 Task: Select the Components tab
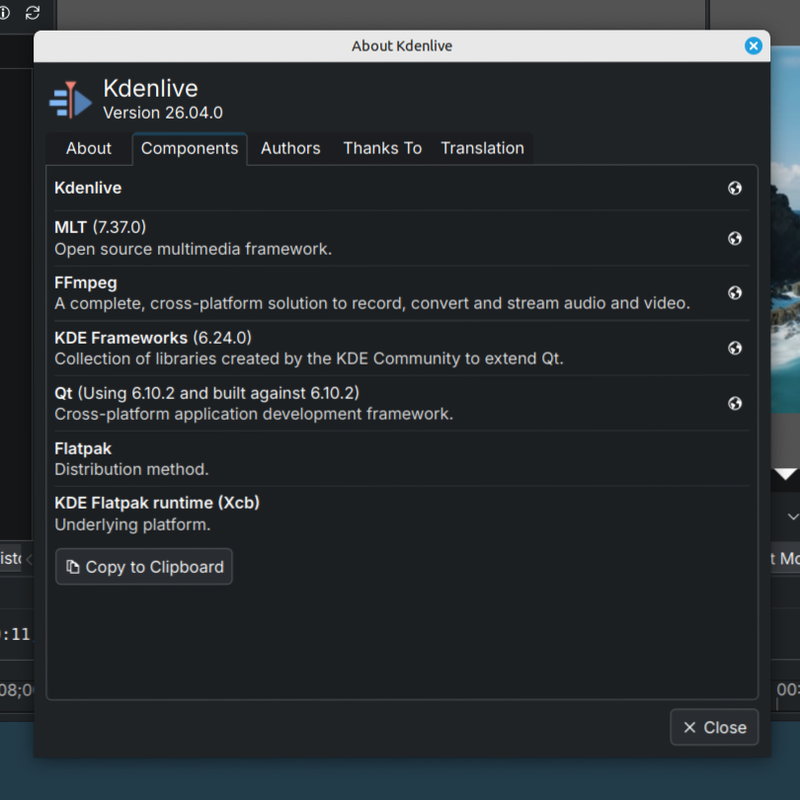tap(189, 148)
